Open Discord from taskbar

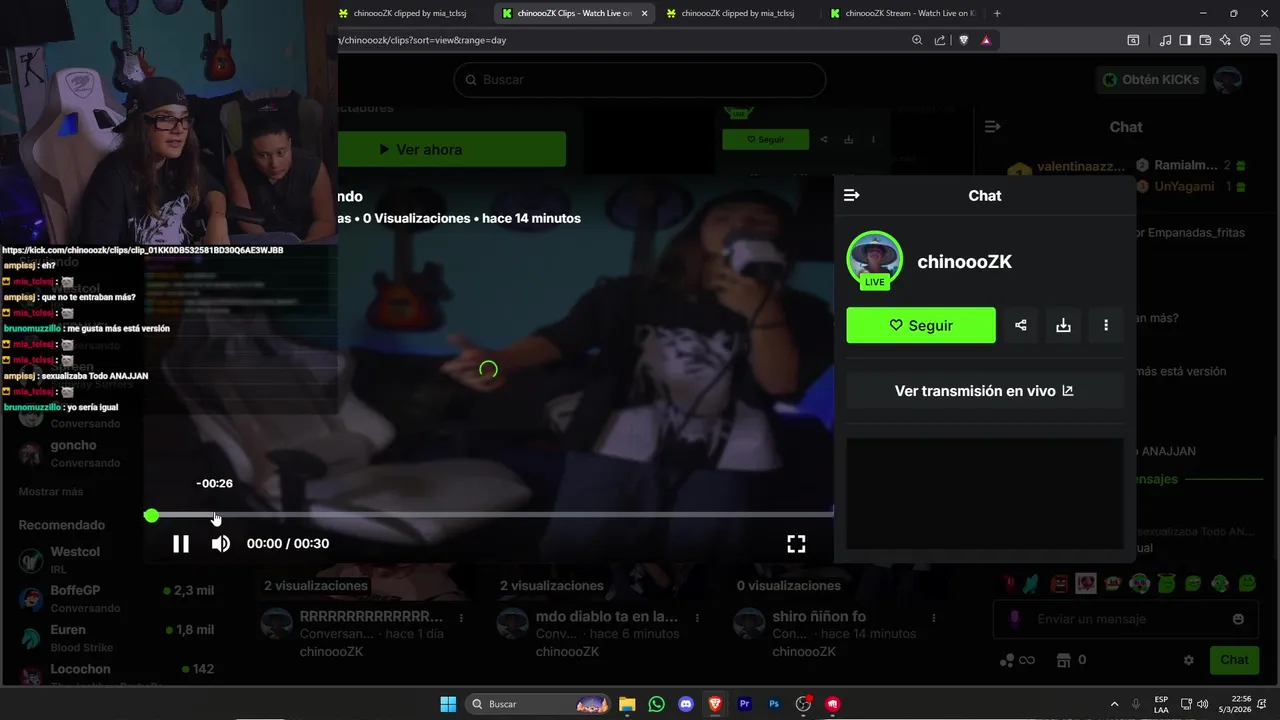point(686,704)
